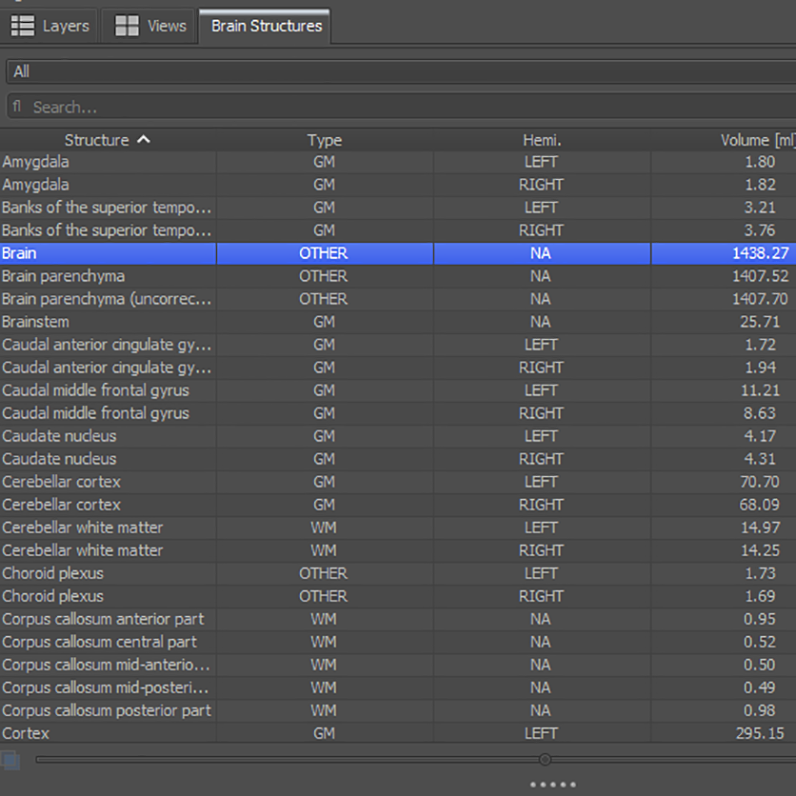The width and height of the screenshot is (796, 796).
Task: Click the overlay icon left of slider
Action: tap(10, 760)
